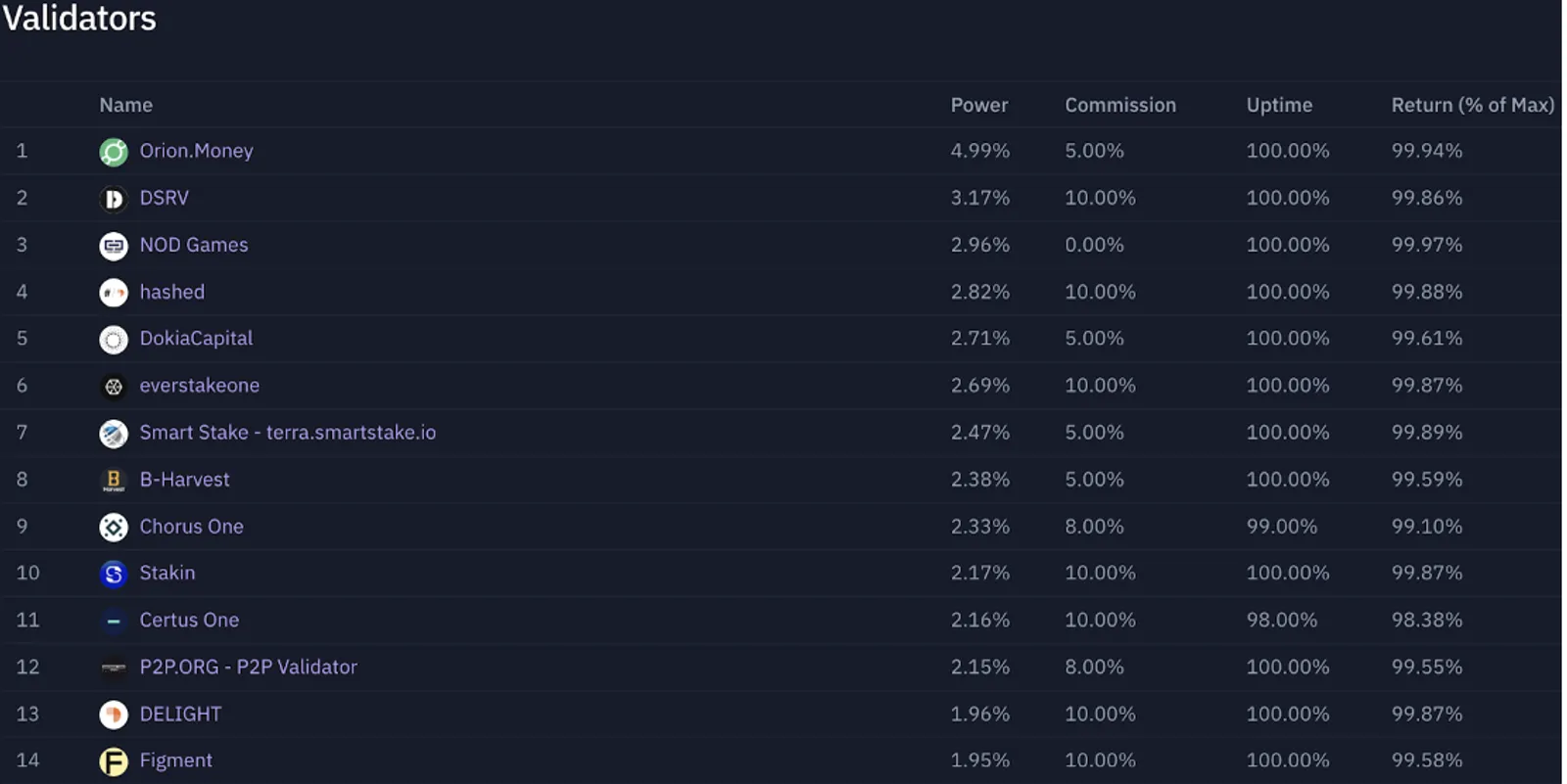Screen dimensions: 1567x784
Task: Select the B-Harvest logo icon
Action: point(114,481)
